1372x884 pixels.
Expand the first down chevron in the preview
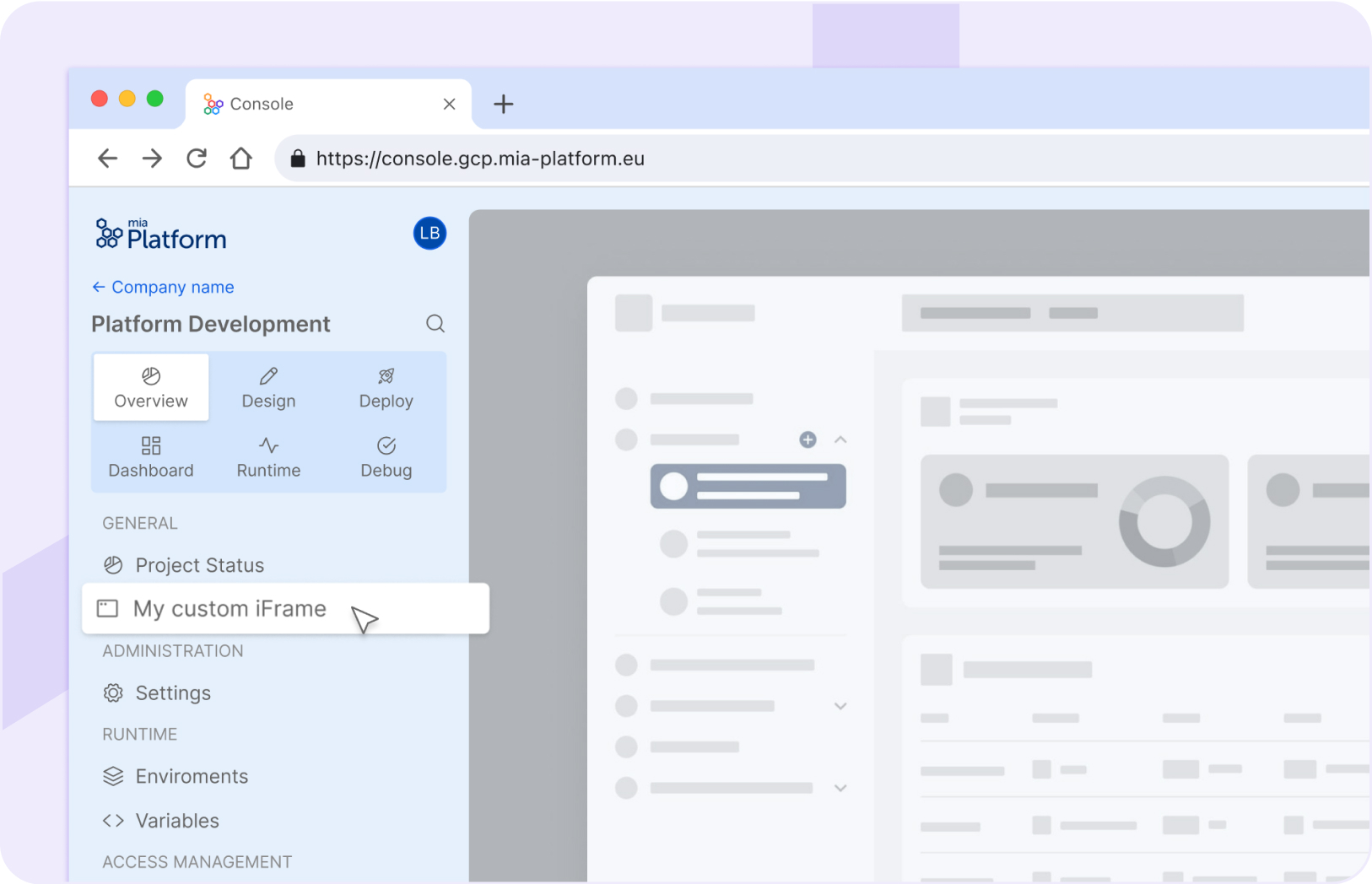click(840, 706)
